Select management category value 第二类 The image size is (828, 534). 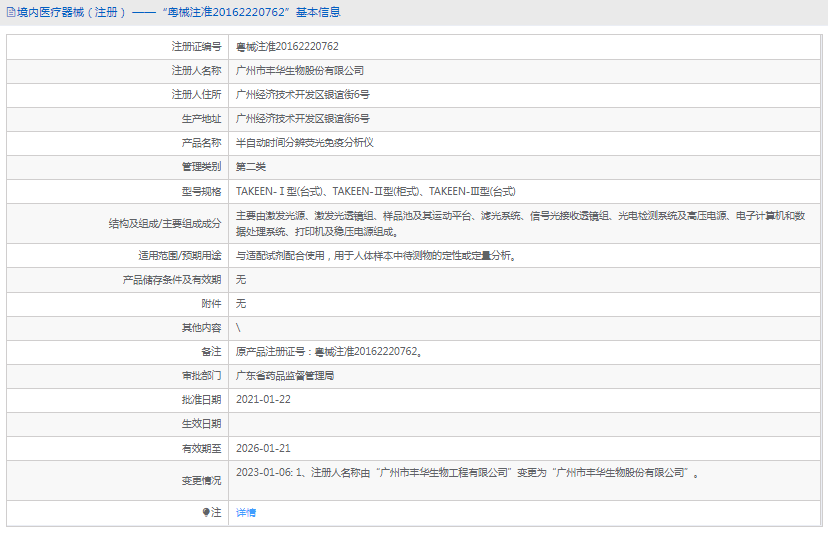point(251,167)
